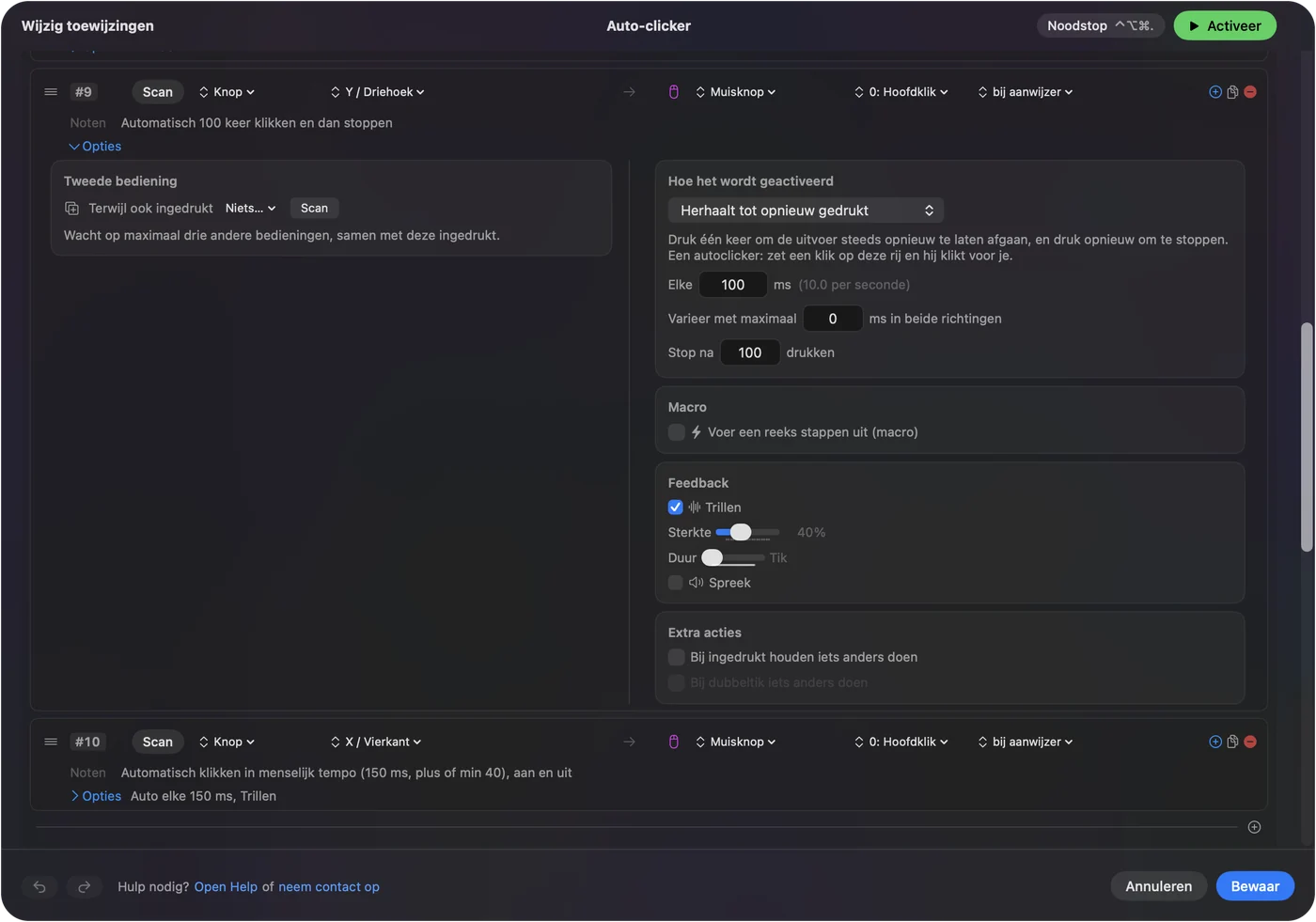Open the Herhaalt tot opnieuw gedrukt dropdown
This screenshot has height=922, width=1316.
[806, 211]
